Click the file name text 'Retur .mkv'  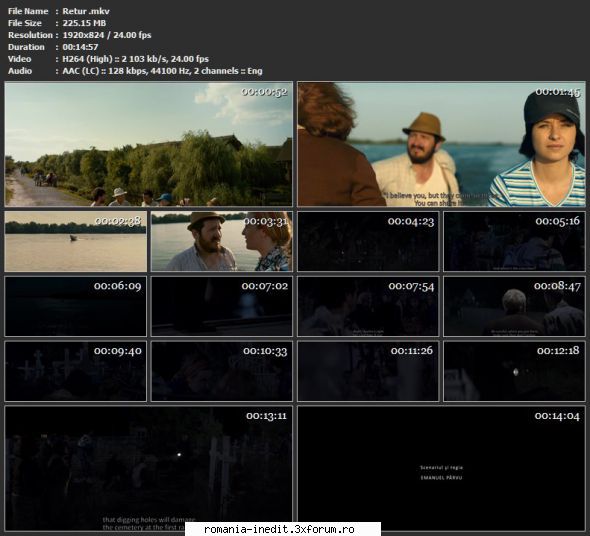pyautogui.click(x=86, y=11)
